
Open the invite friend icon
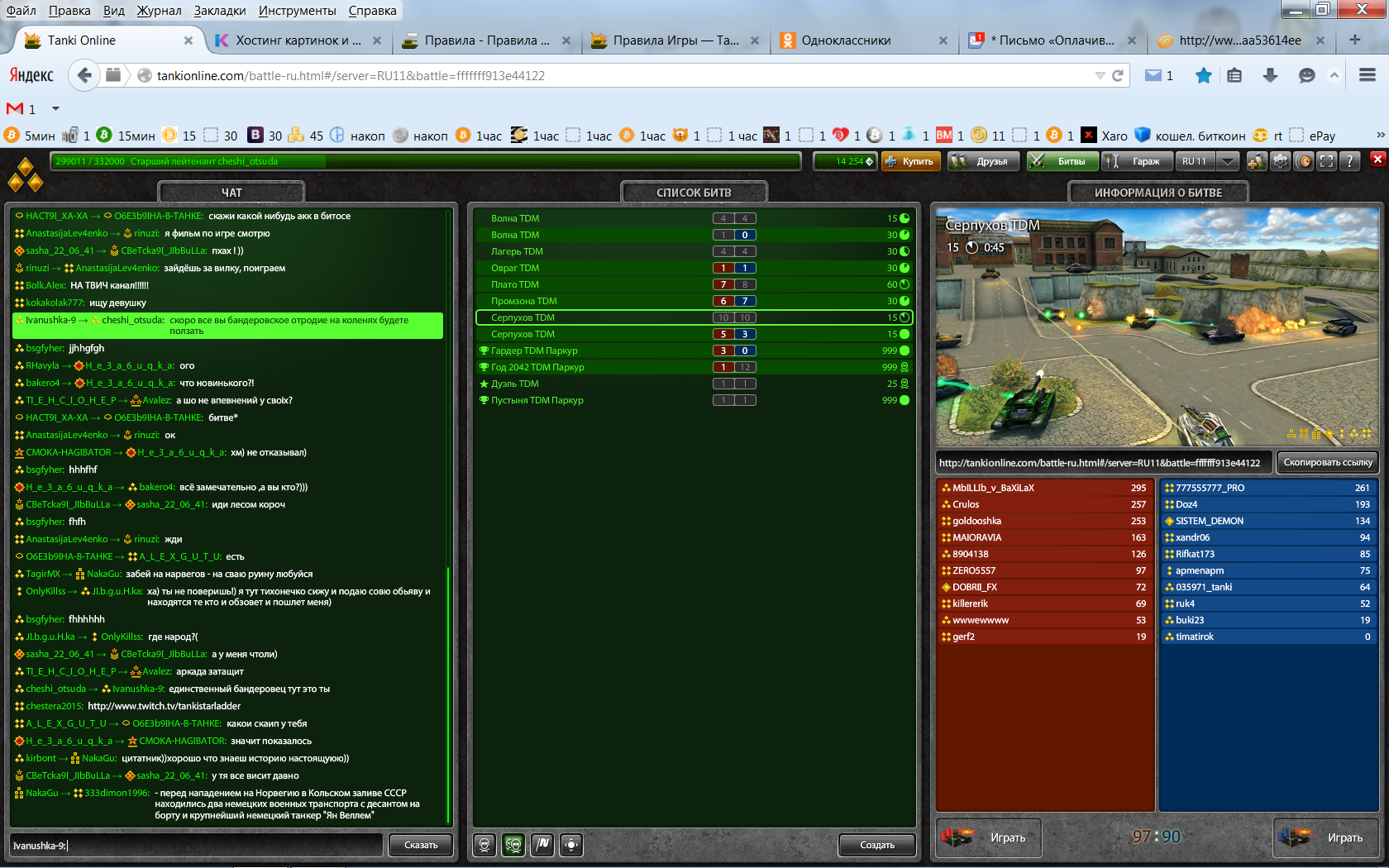tap(1258, 161)
